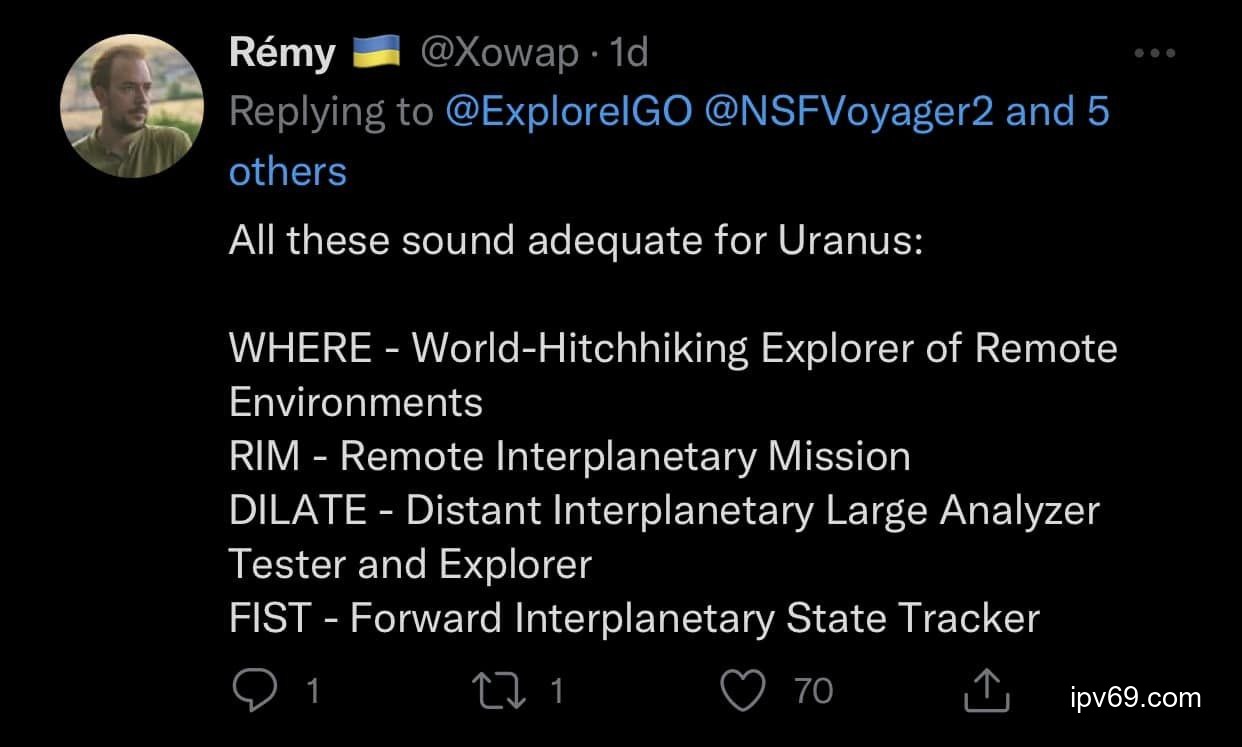
Task: Open the tweet's 1d timestamp
Action: coord(629,53)
